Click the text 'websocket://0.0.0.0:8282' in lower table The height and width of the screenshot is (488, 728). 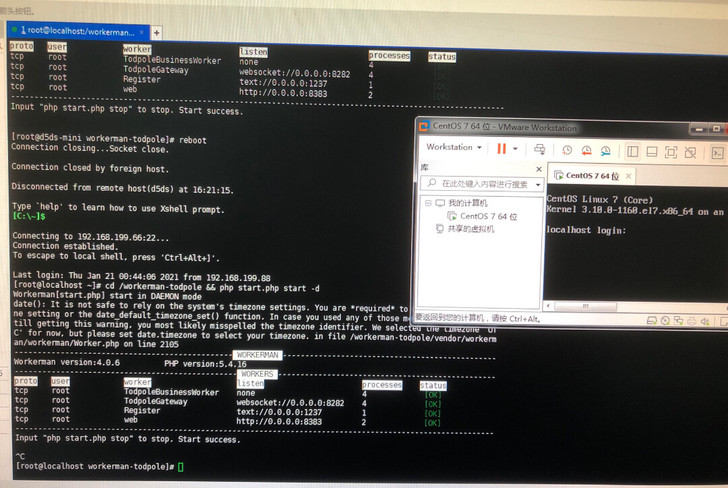pos(290,403)
